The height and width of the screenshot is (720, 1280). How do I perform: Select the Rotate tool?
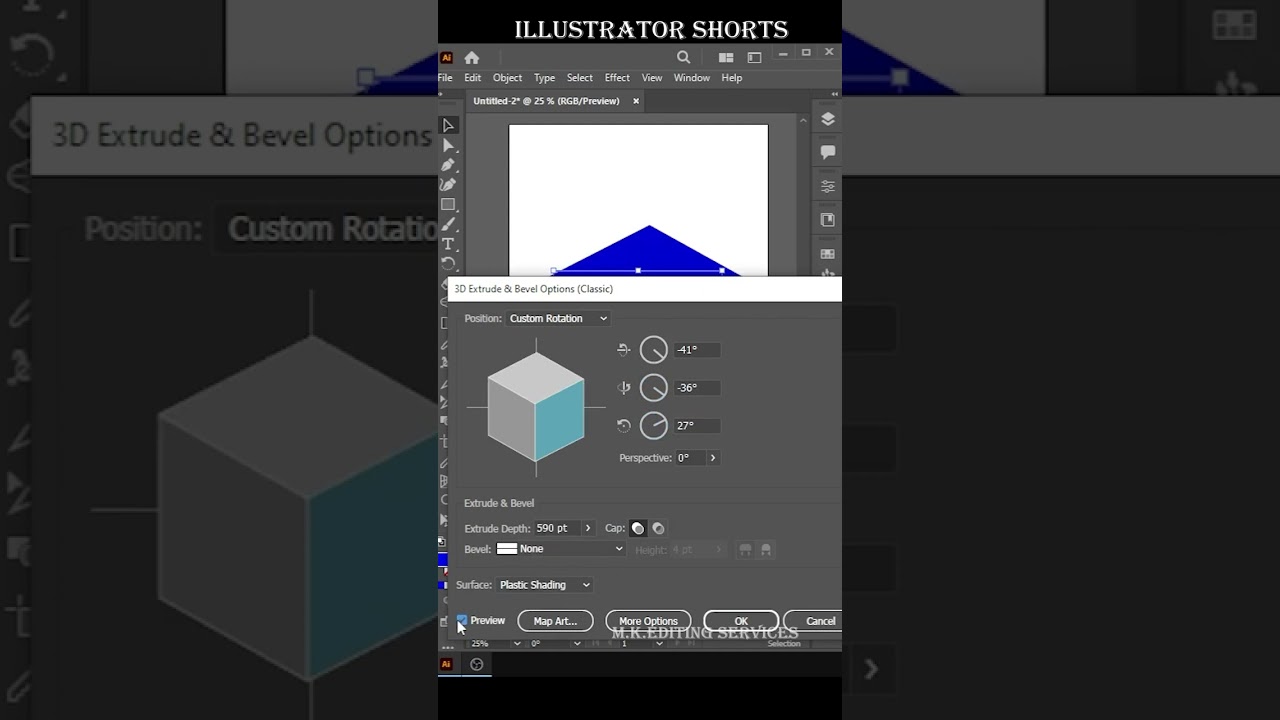tap(448, 264)
